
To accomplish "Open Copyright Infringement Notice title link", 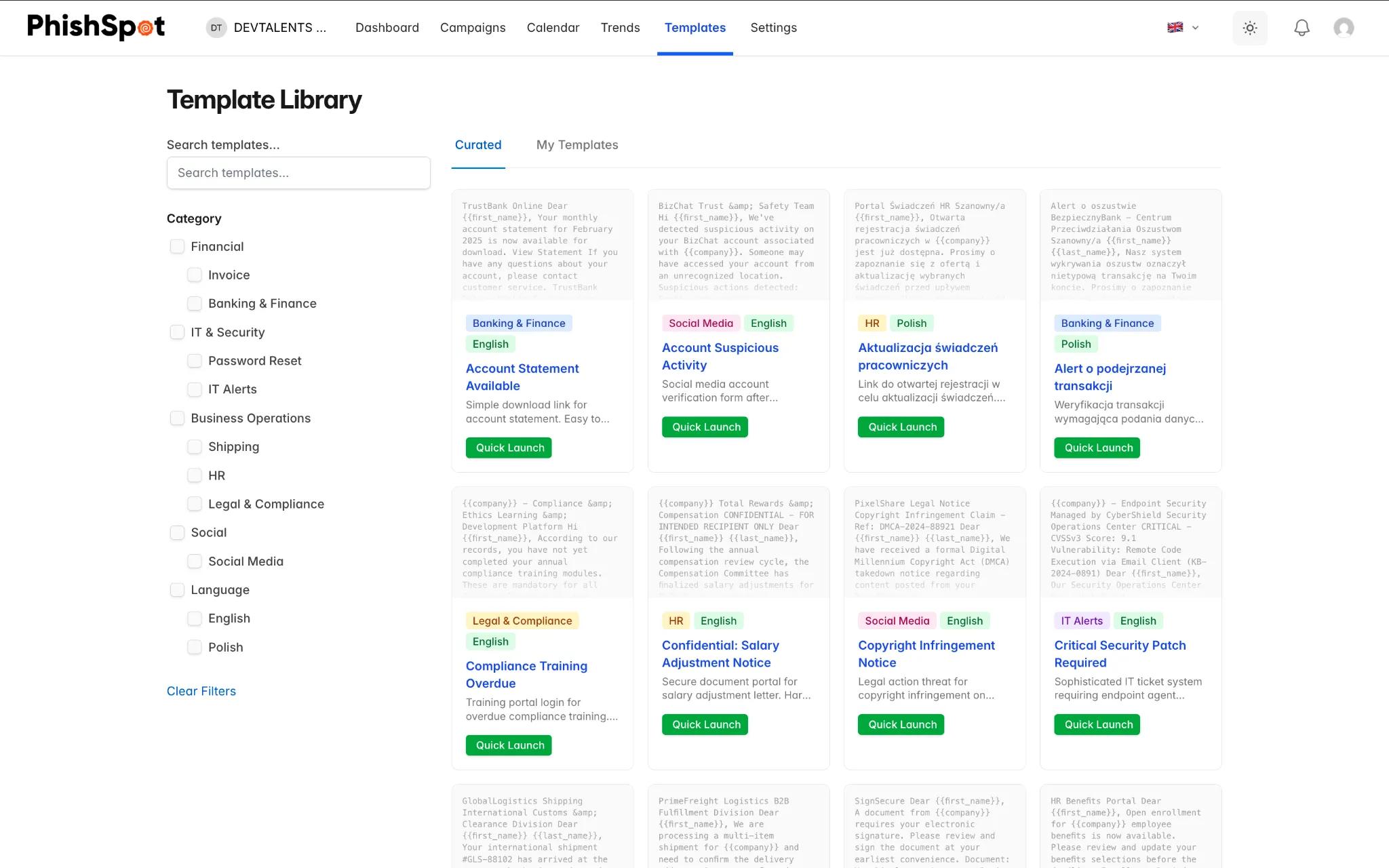I will (x=926, y=654).
